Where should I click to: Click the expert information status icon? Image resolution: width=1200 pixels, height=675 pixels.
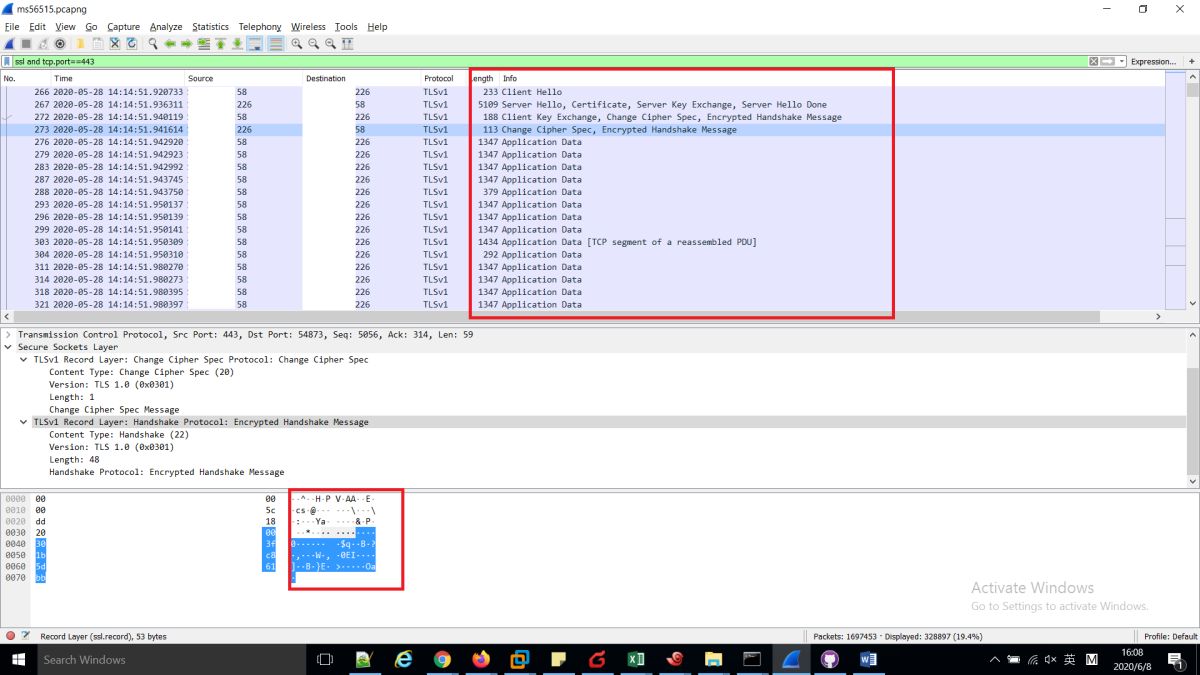10,636
